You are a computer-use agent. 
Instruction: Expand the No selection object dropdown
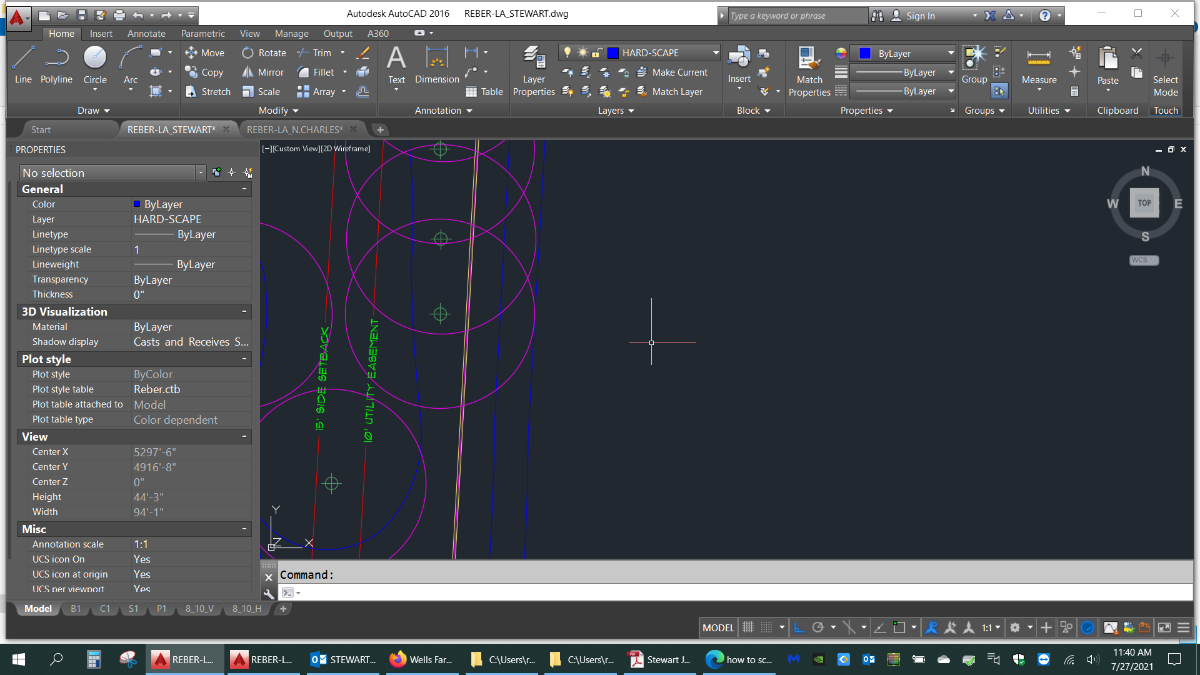(x=112, y=173)
